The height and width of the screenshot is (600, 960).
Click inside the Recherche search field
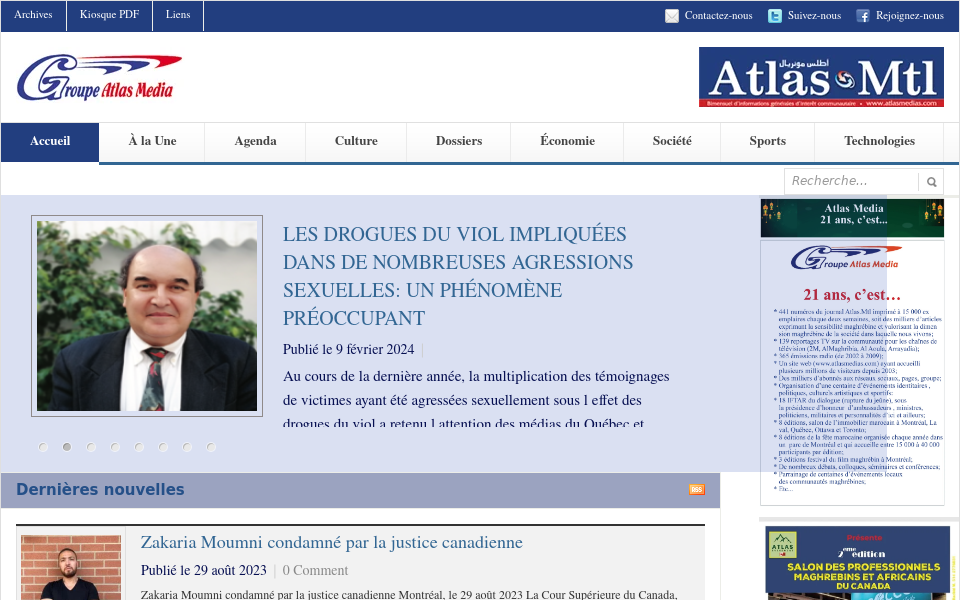(x=850, y=181)
